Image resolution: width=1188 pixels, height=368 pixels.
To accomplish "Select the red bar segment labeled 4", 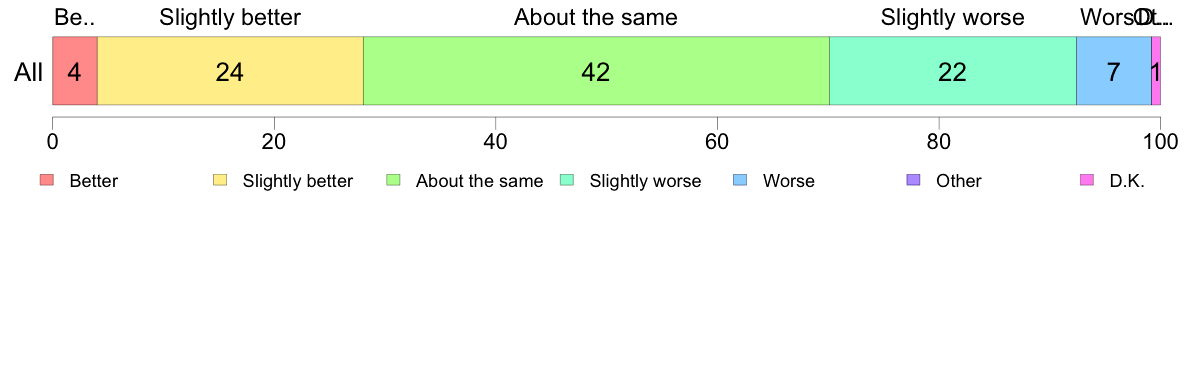I will (x=75, y=71).
